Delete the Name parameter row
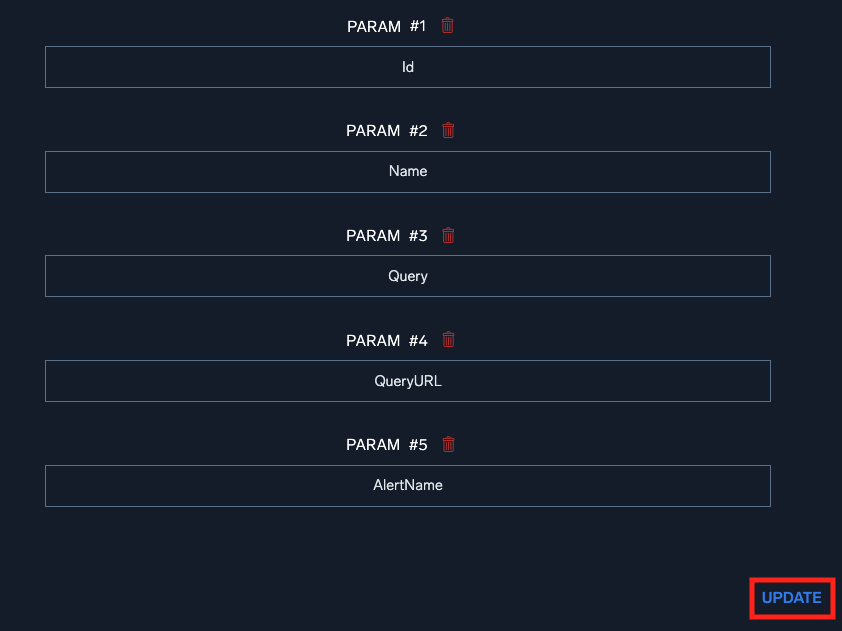The height and width of the screenshot is (631, 842). tap(449, 130)
